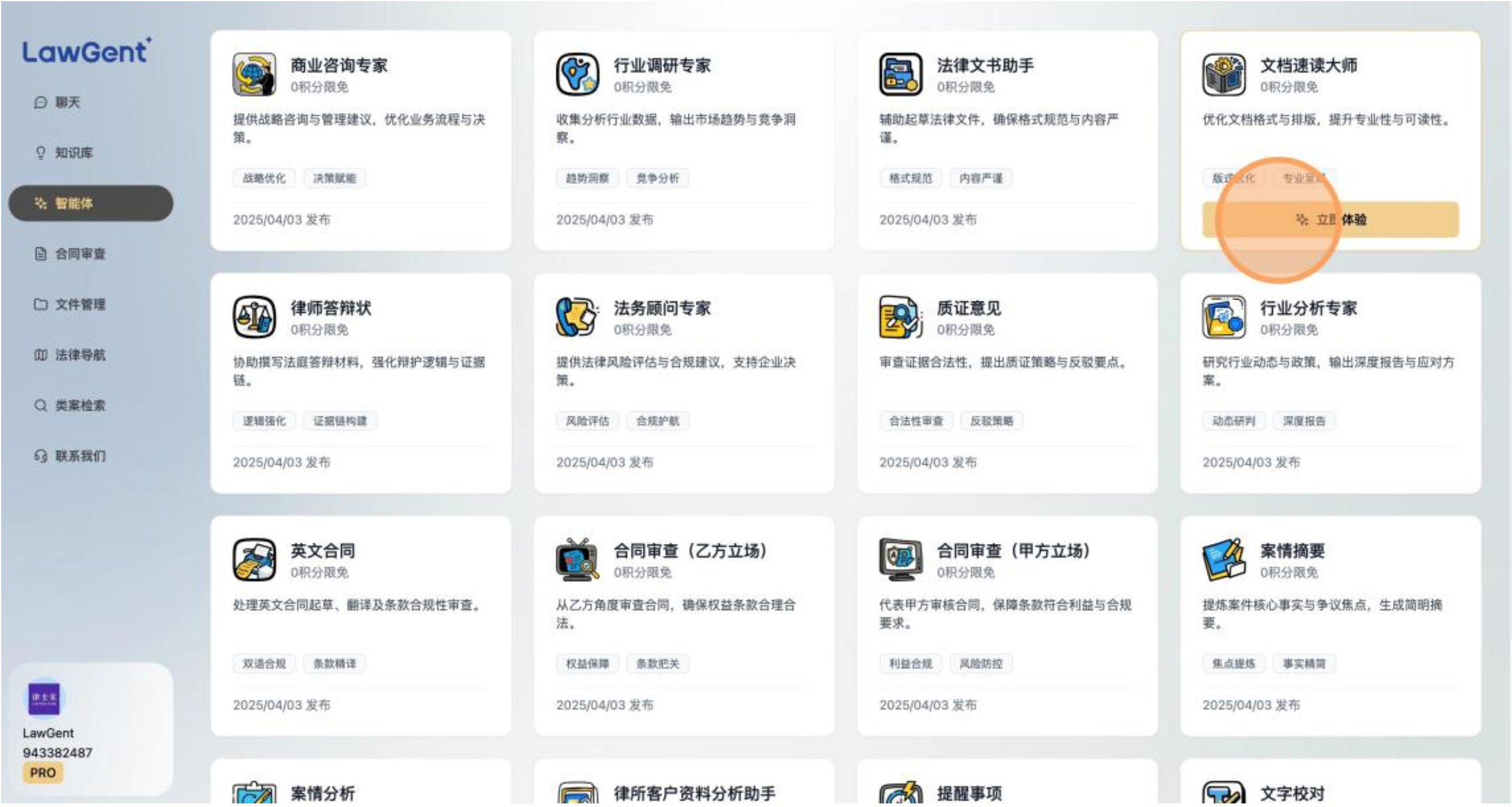Click the PRO badge
This screenshot has height=807, width=1512.
tap(43, 773)
